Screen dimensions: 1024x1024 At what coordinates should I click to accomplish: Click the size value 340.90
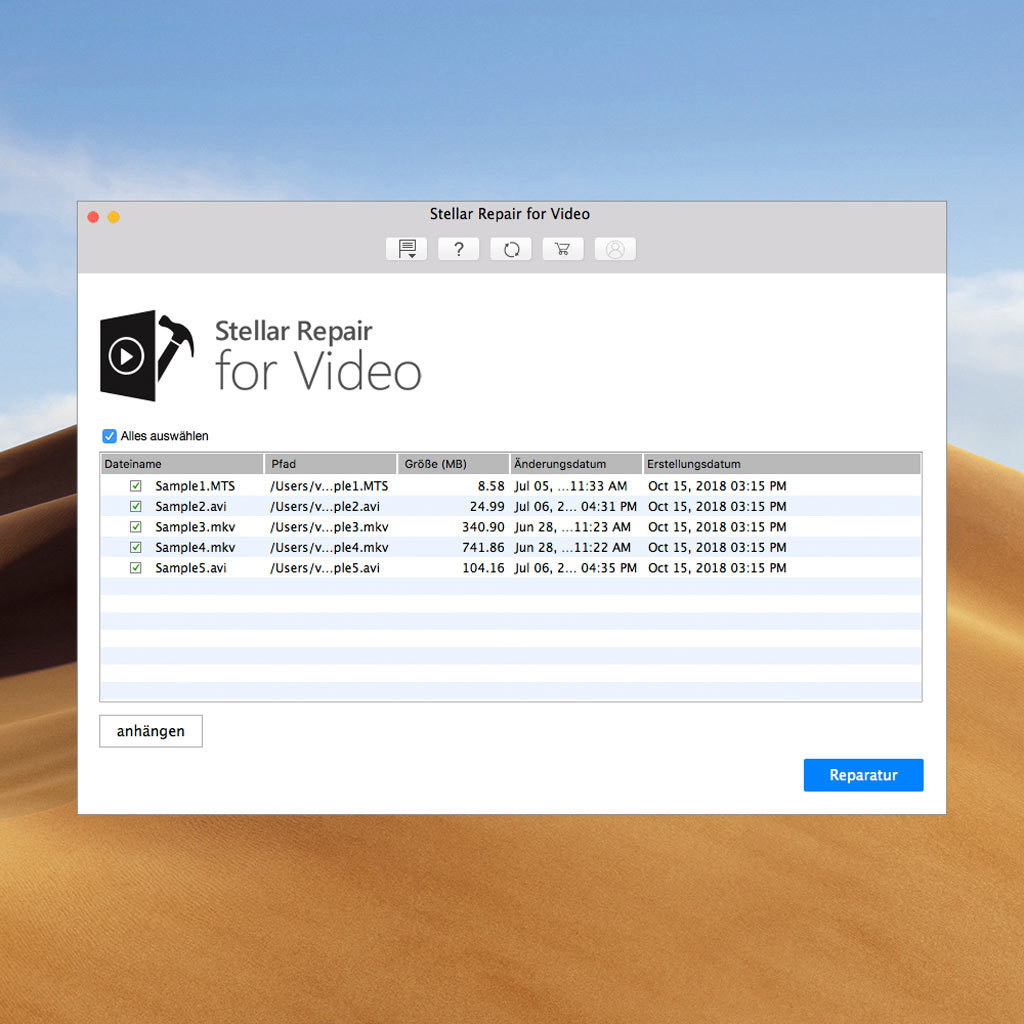click(x=483, y=526)
